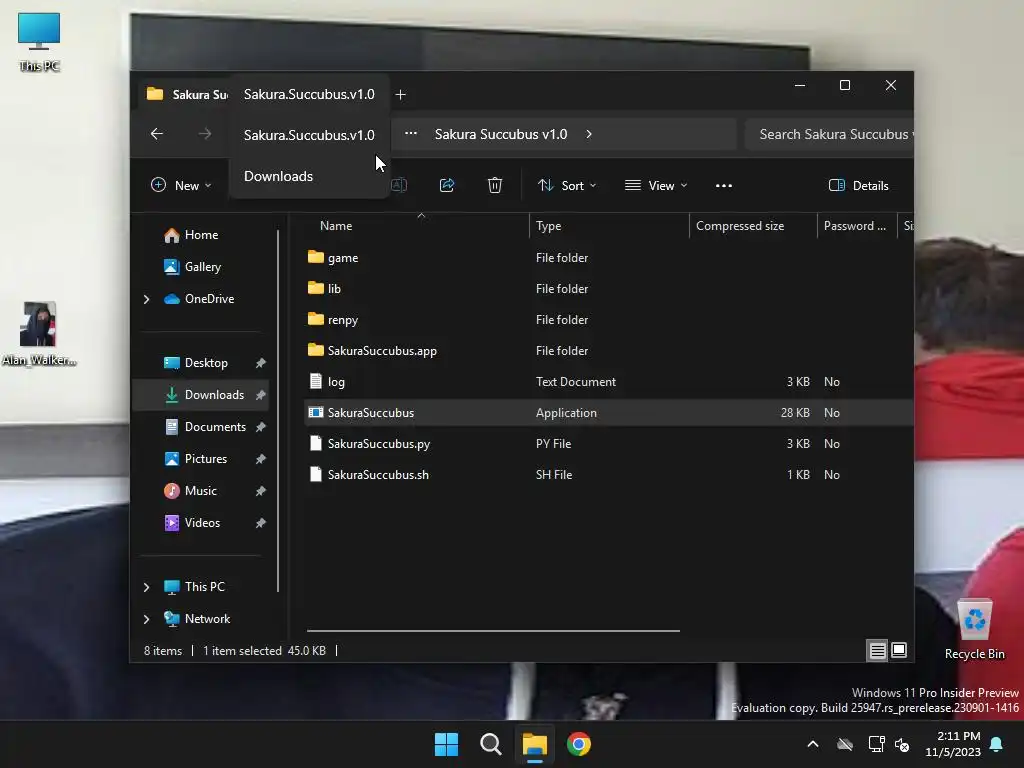Launch Google Chrome from taskbar

[579, 744]
